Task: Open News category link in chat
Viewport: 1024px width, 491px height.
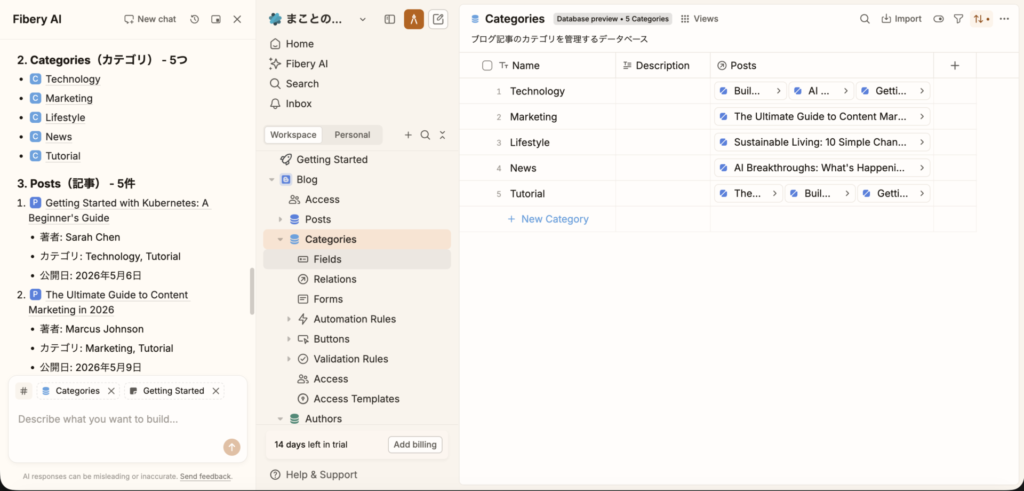Action: [x=59, y=136]
